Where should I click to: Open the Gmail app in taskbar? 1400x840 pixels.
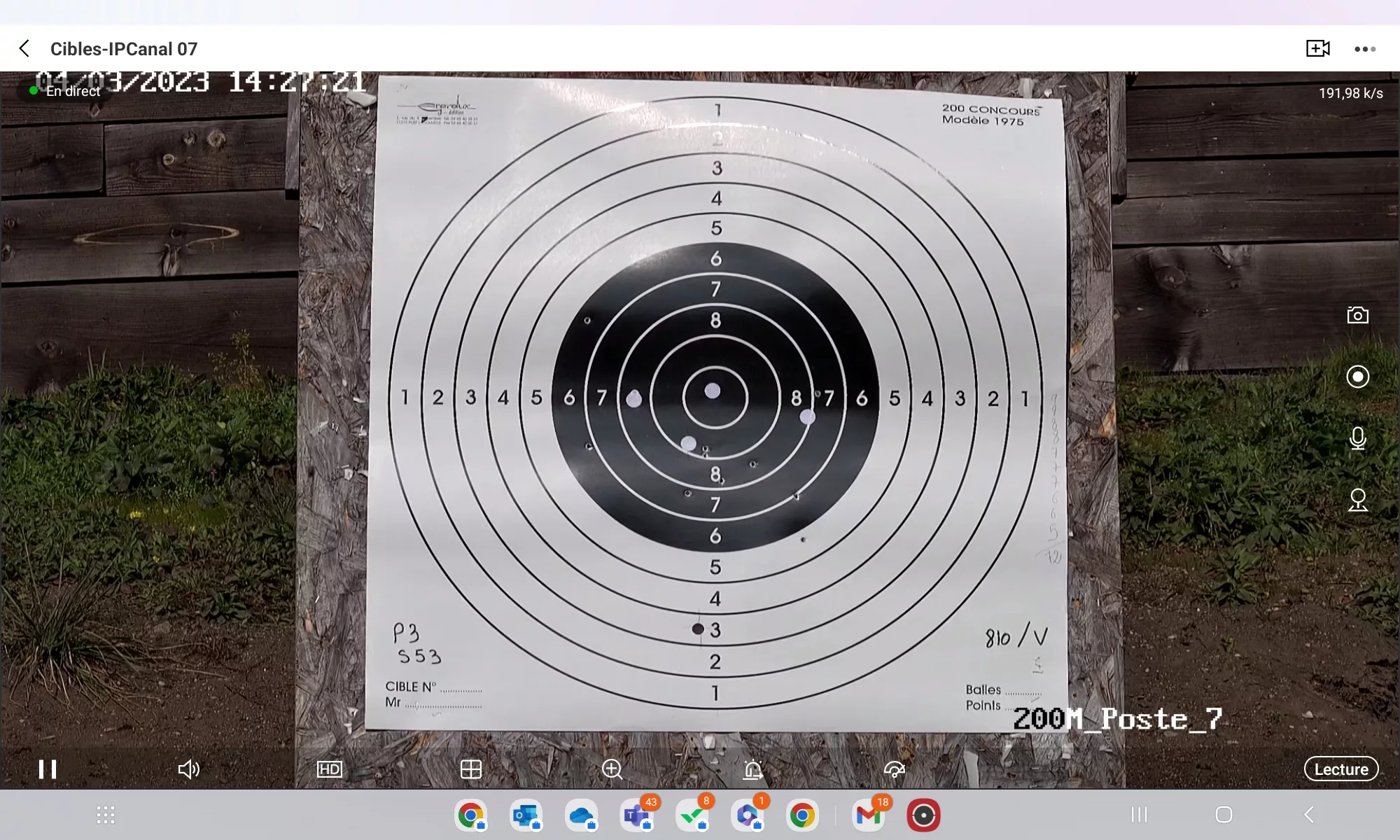tap(868, 815)
